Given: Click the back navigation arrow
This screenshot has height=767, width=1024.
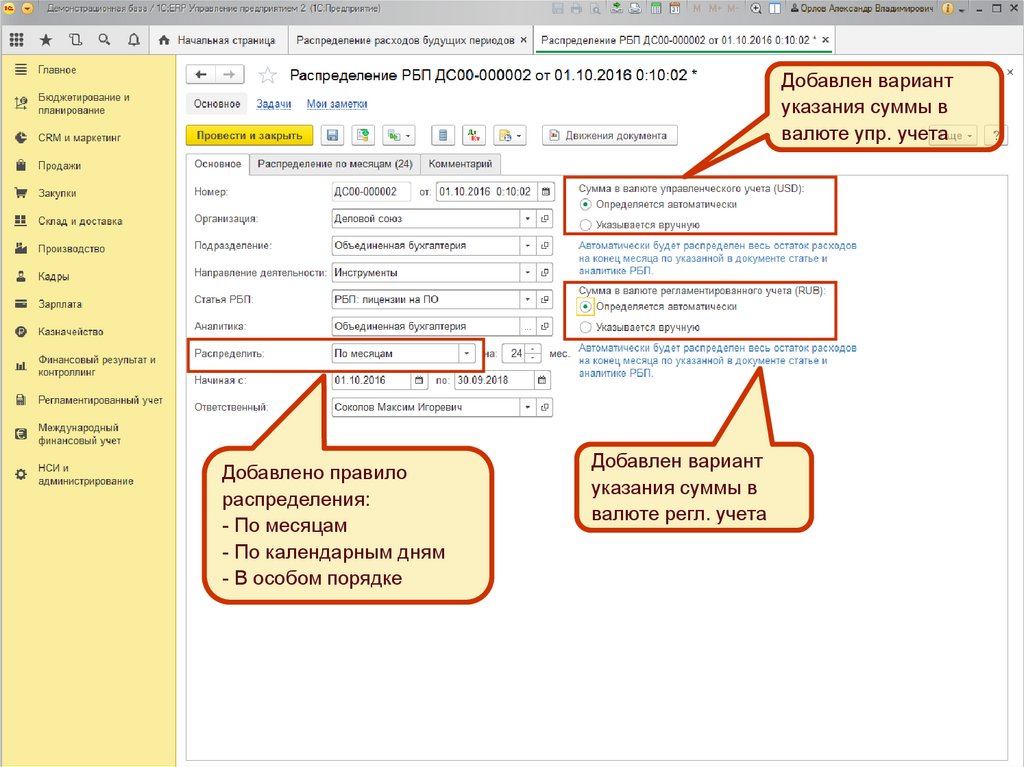Looking at the screenshot, I should tap(202, 75).
